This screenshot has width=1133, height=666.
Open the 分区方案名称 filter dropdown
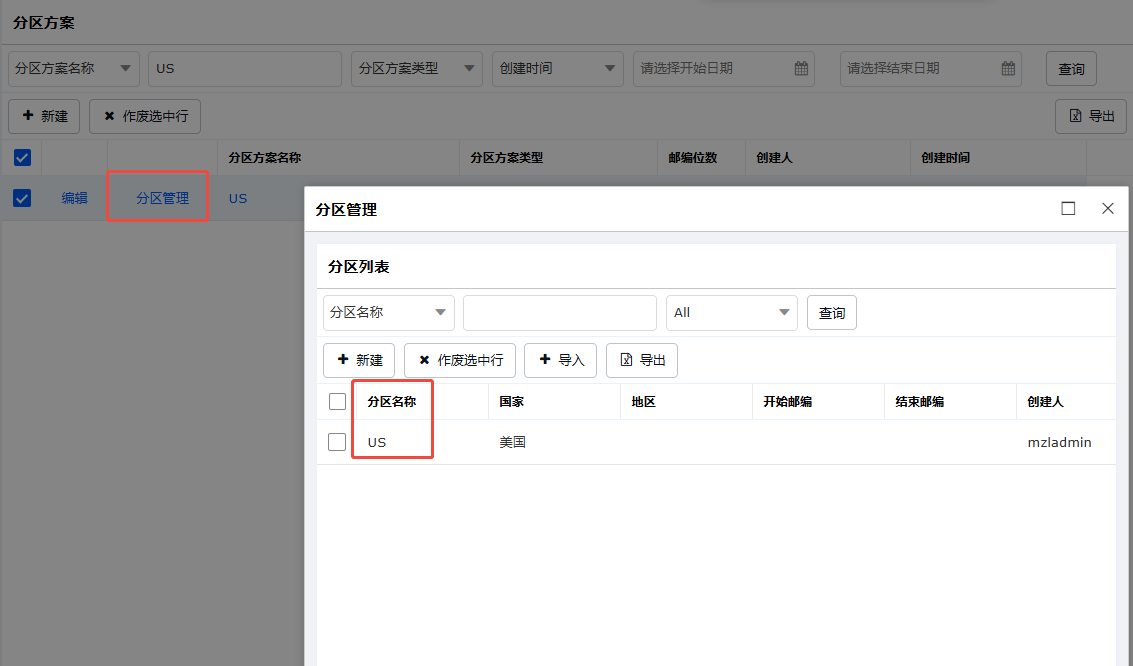(x=74, y=69)
